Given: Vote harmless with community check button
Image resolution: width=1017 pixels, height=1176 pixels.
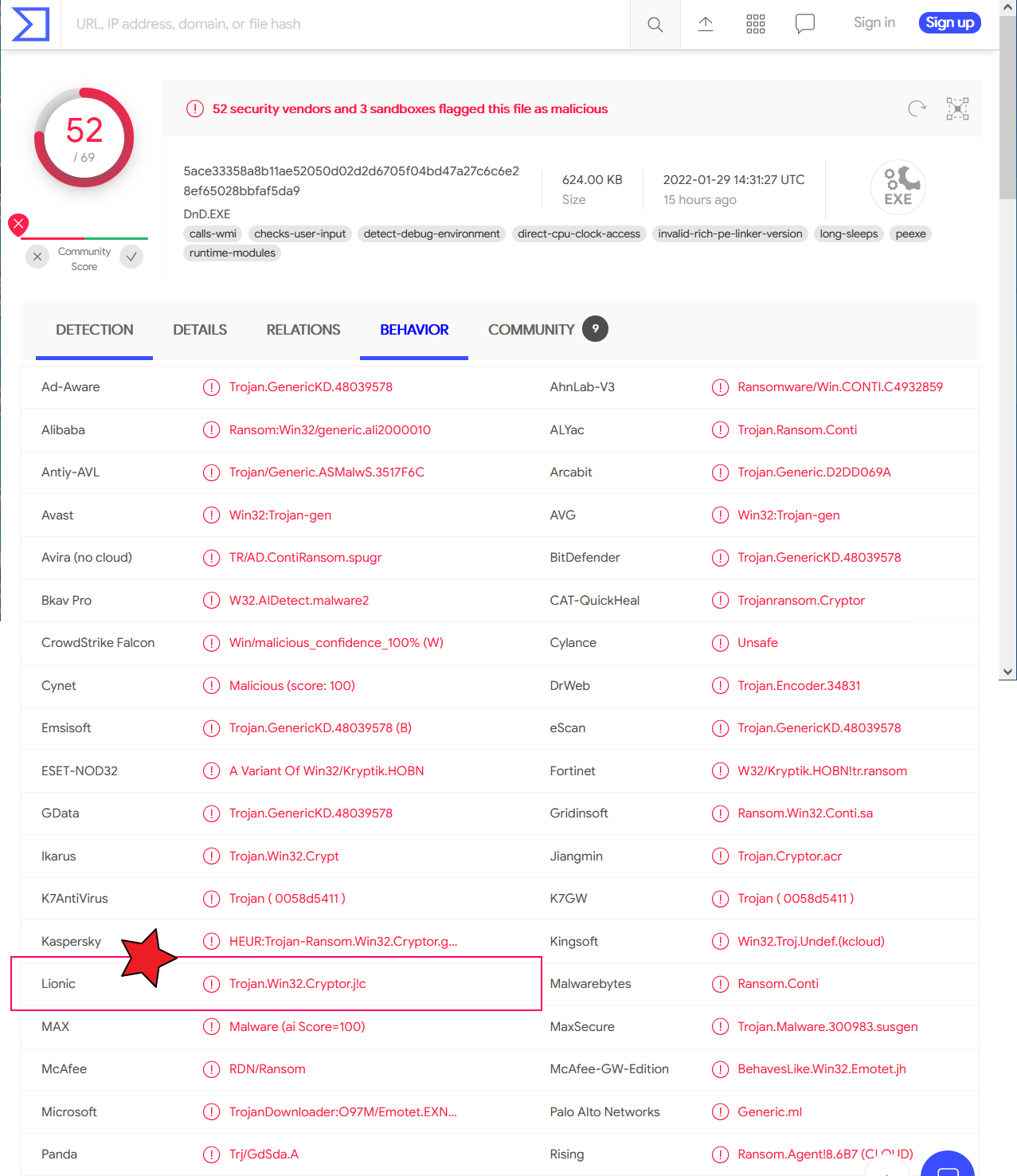Looking at the screenshot, I should pos(131,257).
